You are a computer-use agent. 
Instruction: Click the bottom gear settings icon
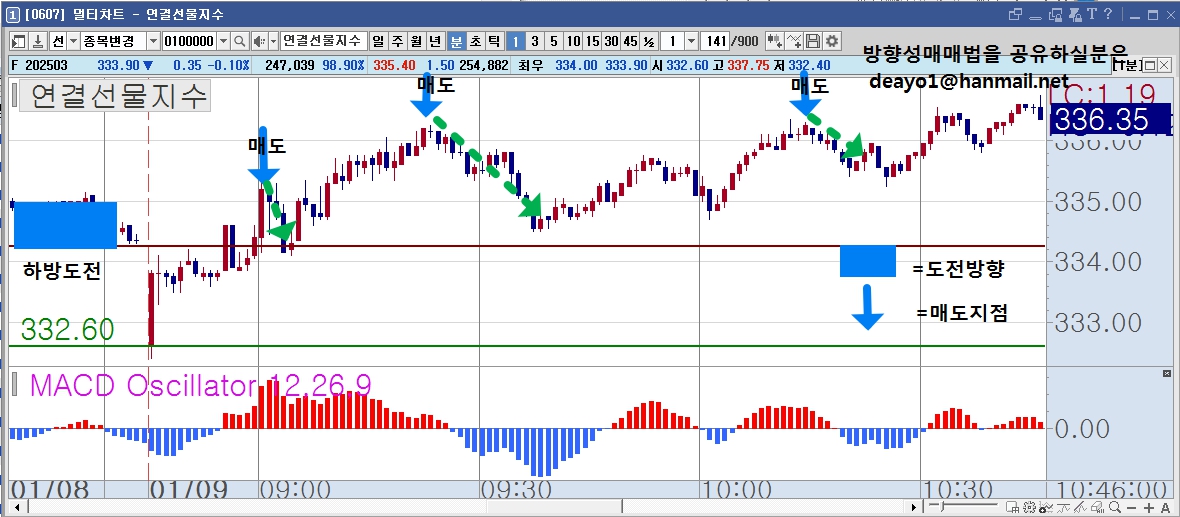pos(1029,507)
